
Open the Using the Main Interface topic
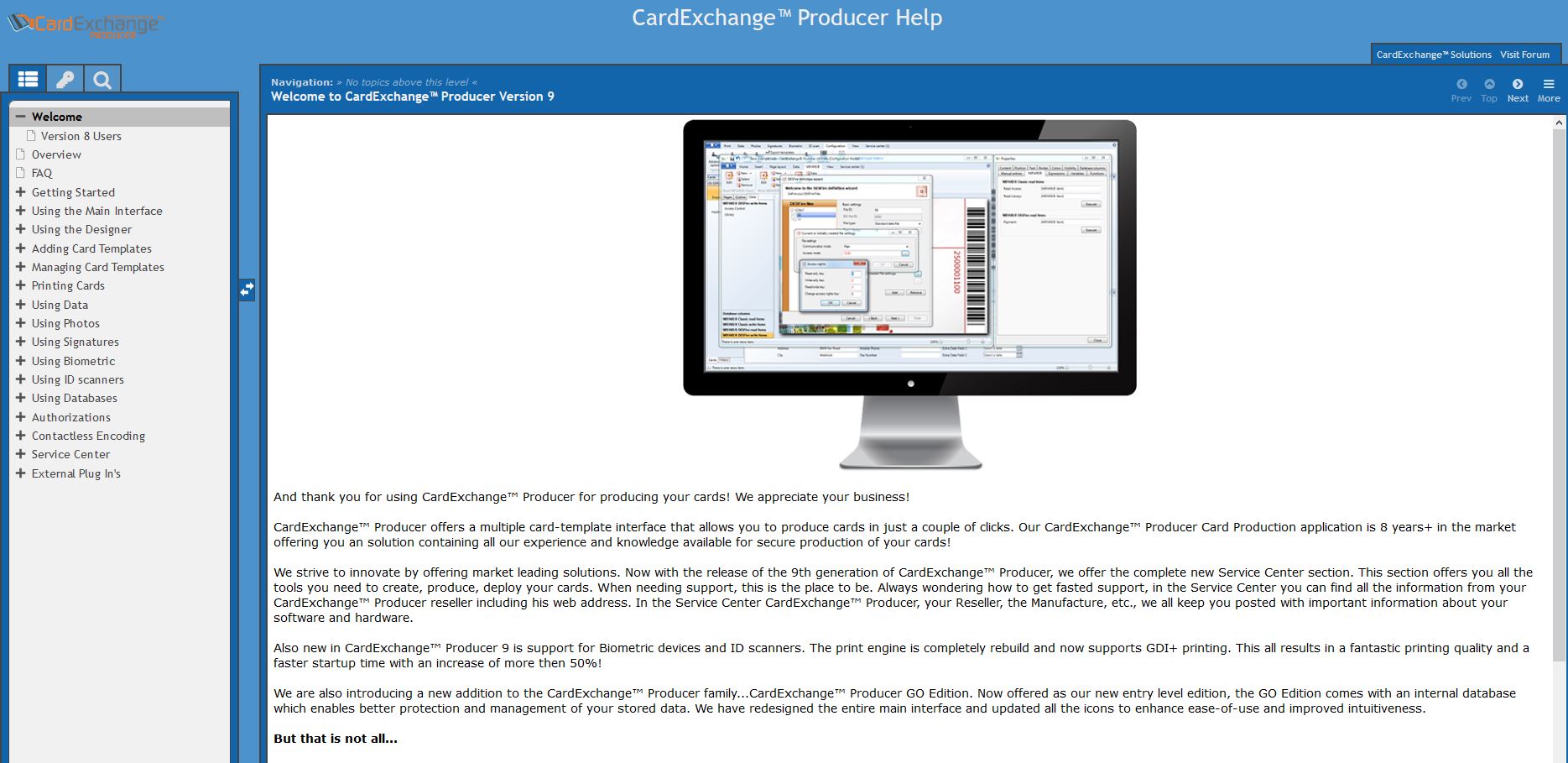(x=97, y=211)
